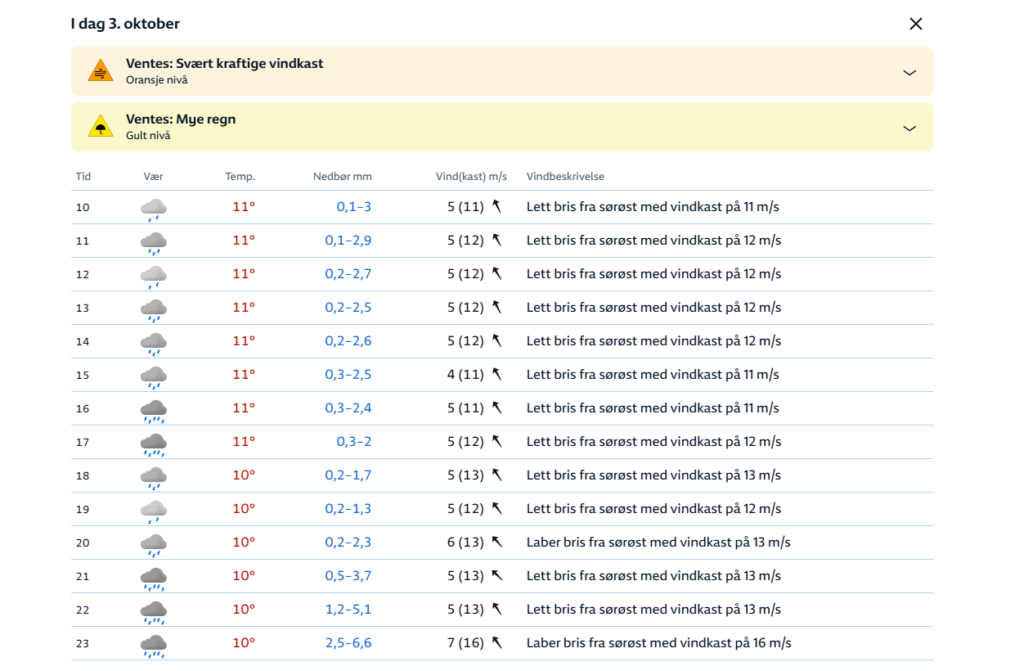Screen dimensions: 1024x671
Task: Expand the yellow heavy rain warning chevron
Action: (x=909, y=128)
